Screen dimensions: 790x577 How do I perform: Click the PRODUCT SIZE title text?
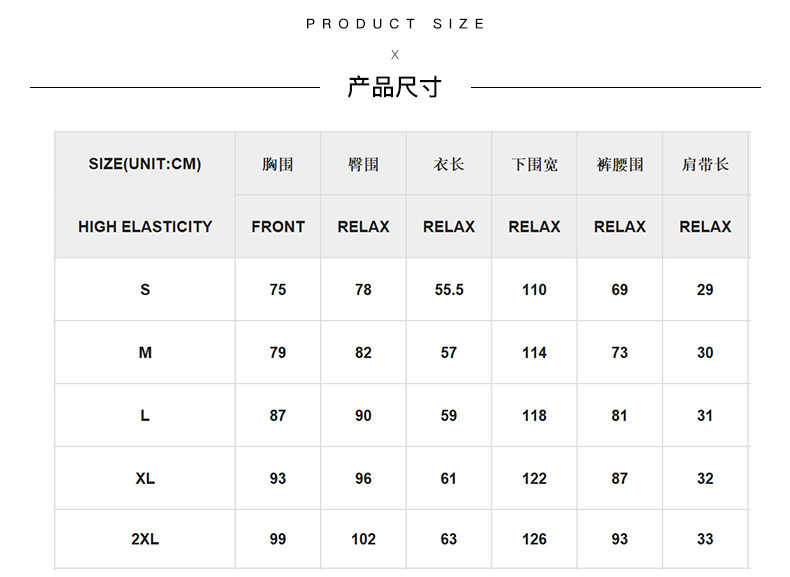pyautogui.click(x=395, y=24)
